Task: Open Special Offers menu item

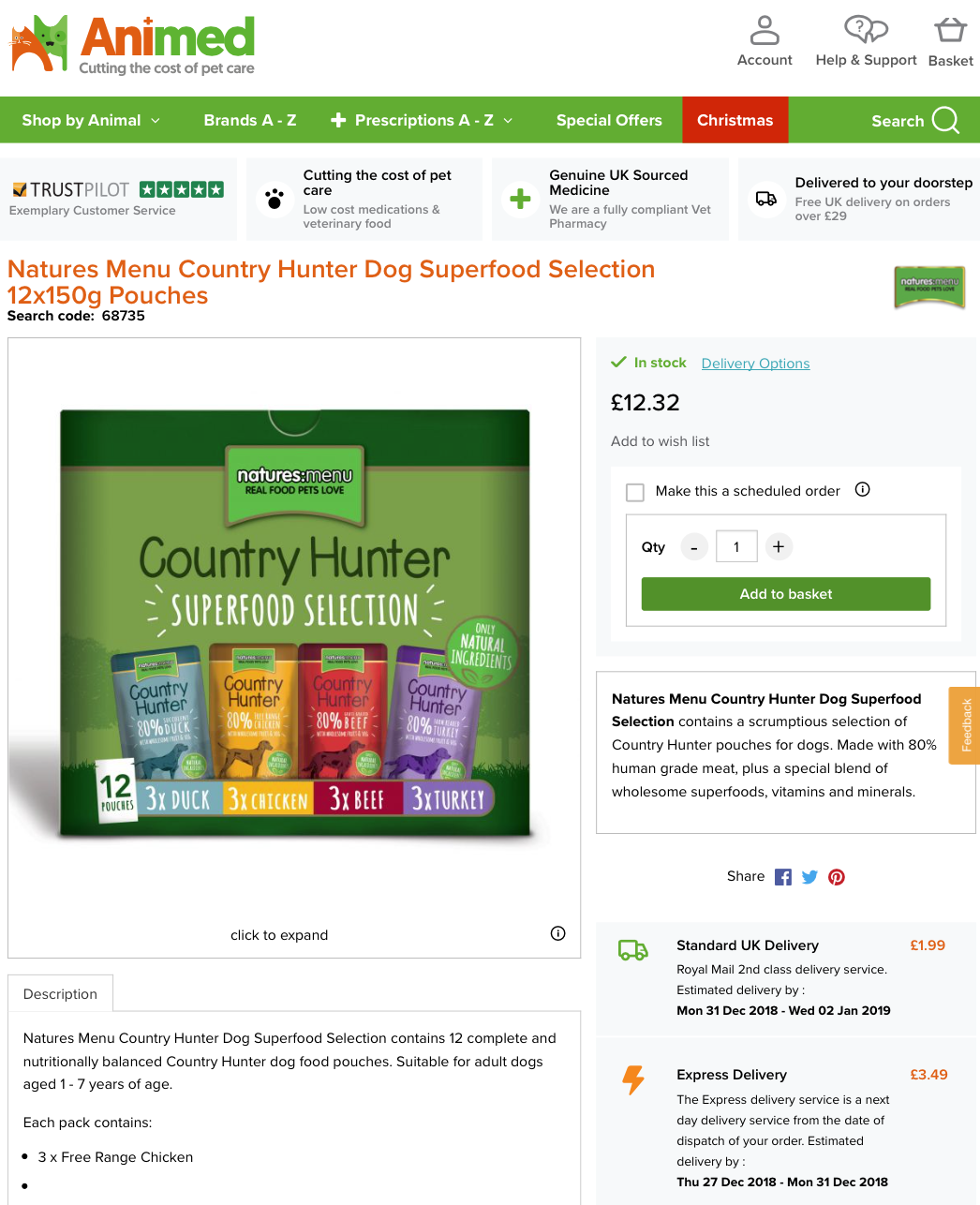Action: pyautogui.click(x=609, y=120)
